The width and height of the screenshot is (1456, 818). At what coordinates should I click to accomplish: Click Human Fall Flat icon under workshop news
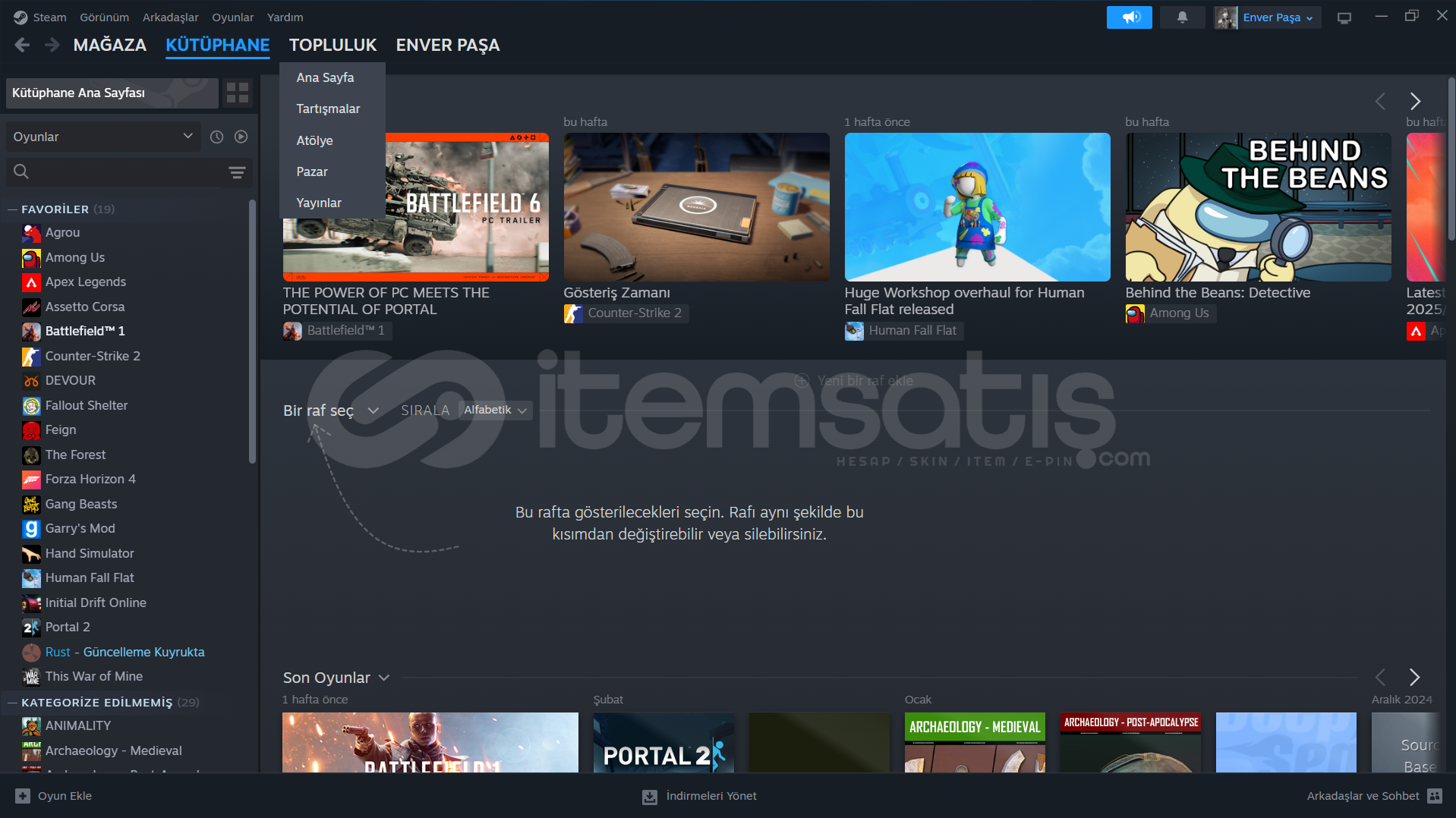coord(854,331)
